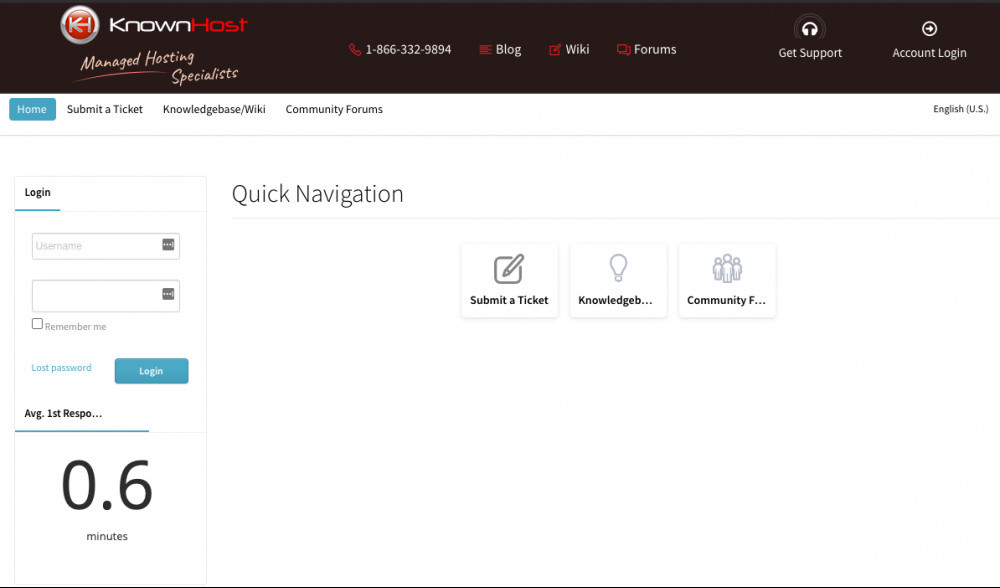The width and height of the screenshot is (1000, 588).
Task: Click the Forums chat bubble icon
Action: 623,50
